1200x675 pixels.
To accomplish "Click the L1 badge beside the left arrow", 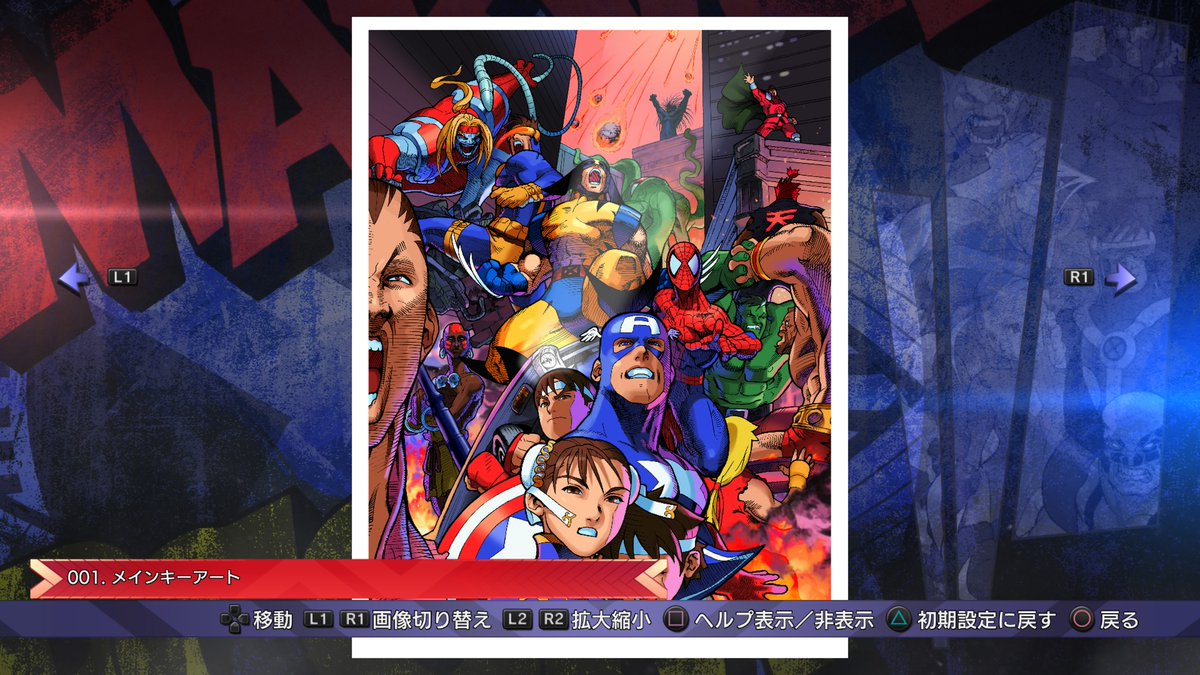I will [x=122, y=278].
